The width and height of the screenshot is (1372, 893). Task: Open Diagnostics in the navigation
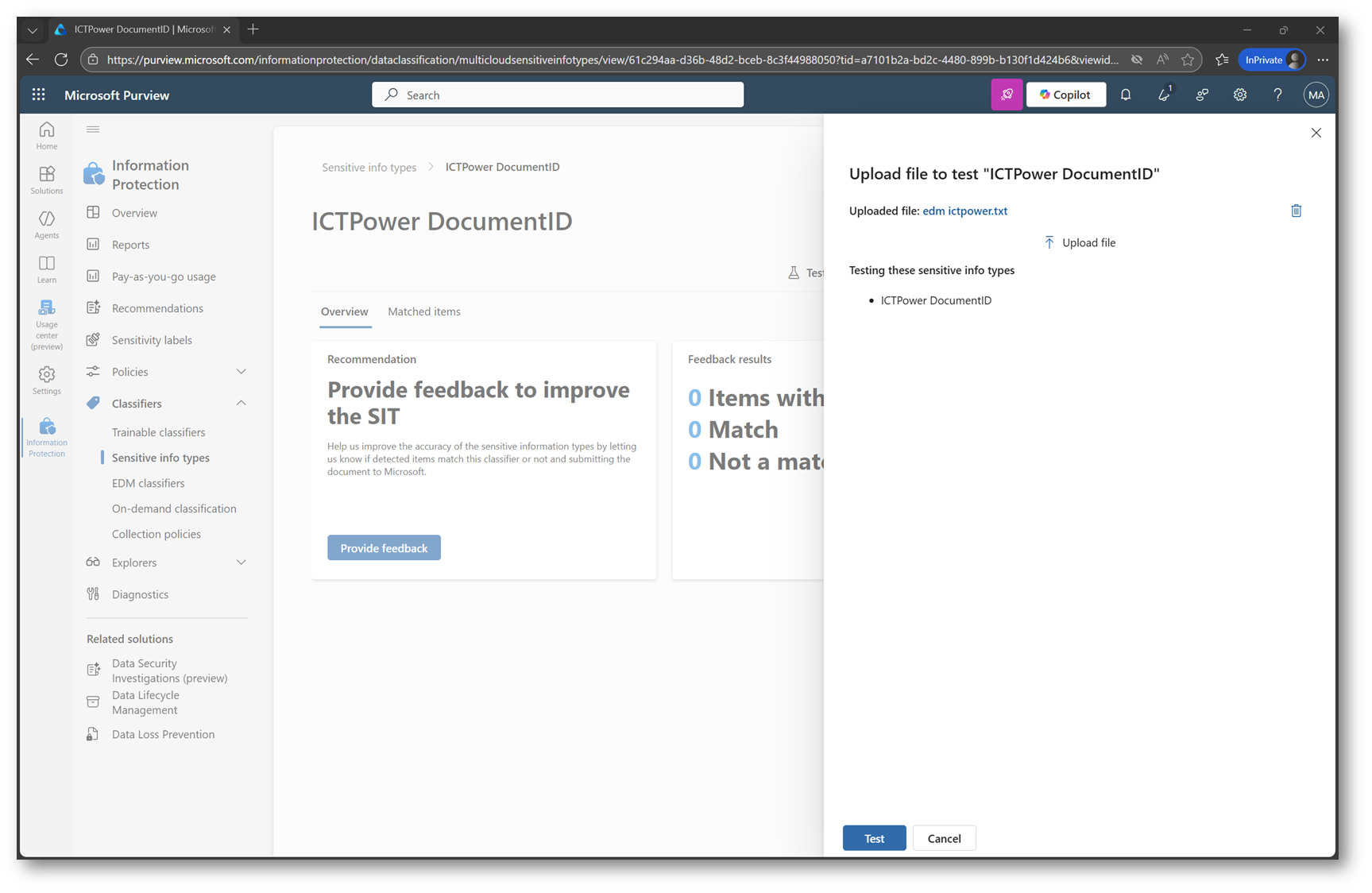tap(140, 594)
